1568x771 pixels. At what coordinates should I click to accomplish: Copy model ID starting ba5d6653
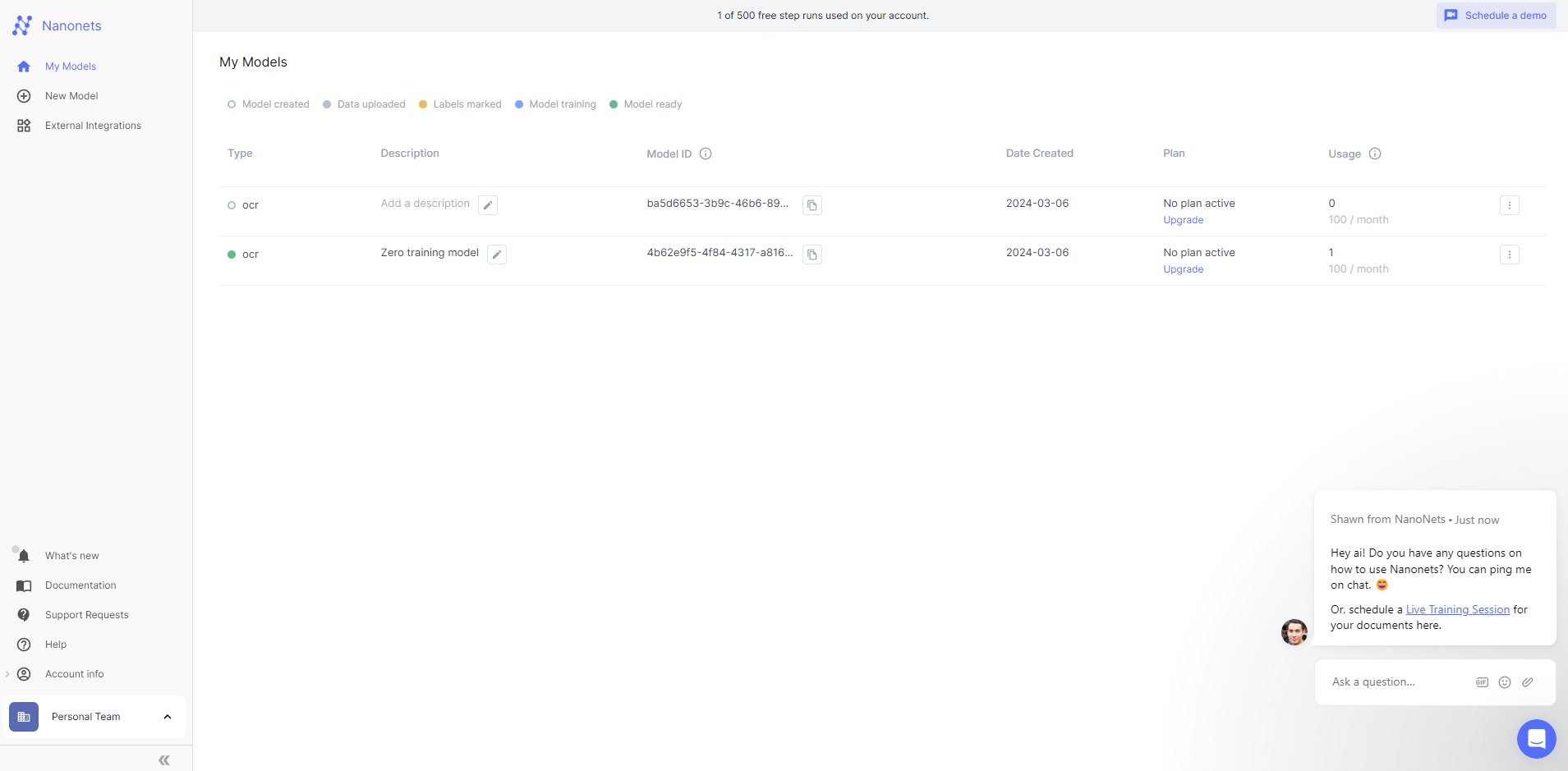pyautogui.click(x=812, y=205)
